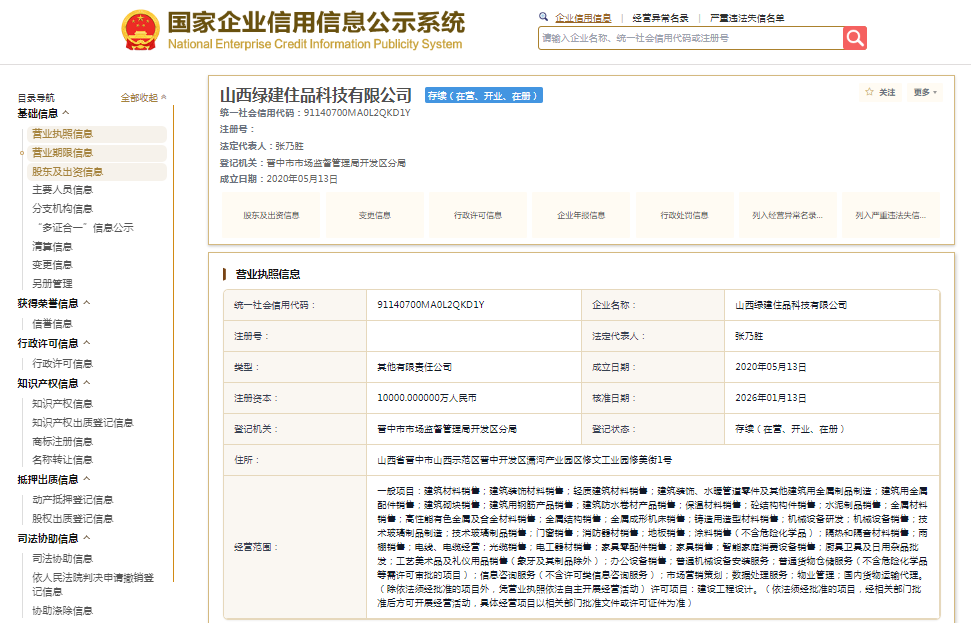Select 主要人员信息 in the sidebar
Image resolution: width=971 pixels, height=623 pixels.
tap(62, 190)
